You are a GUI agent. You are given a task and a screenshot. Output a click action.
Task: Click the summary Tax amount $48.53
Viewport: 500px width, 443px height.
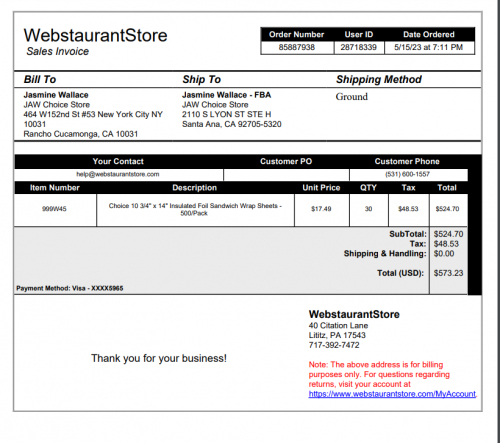[x=446, y=244]
